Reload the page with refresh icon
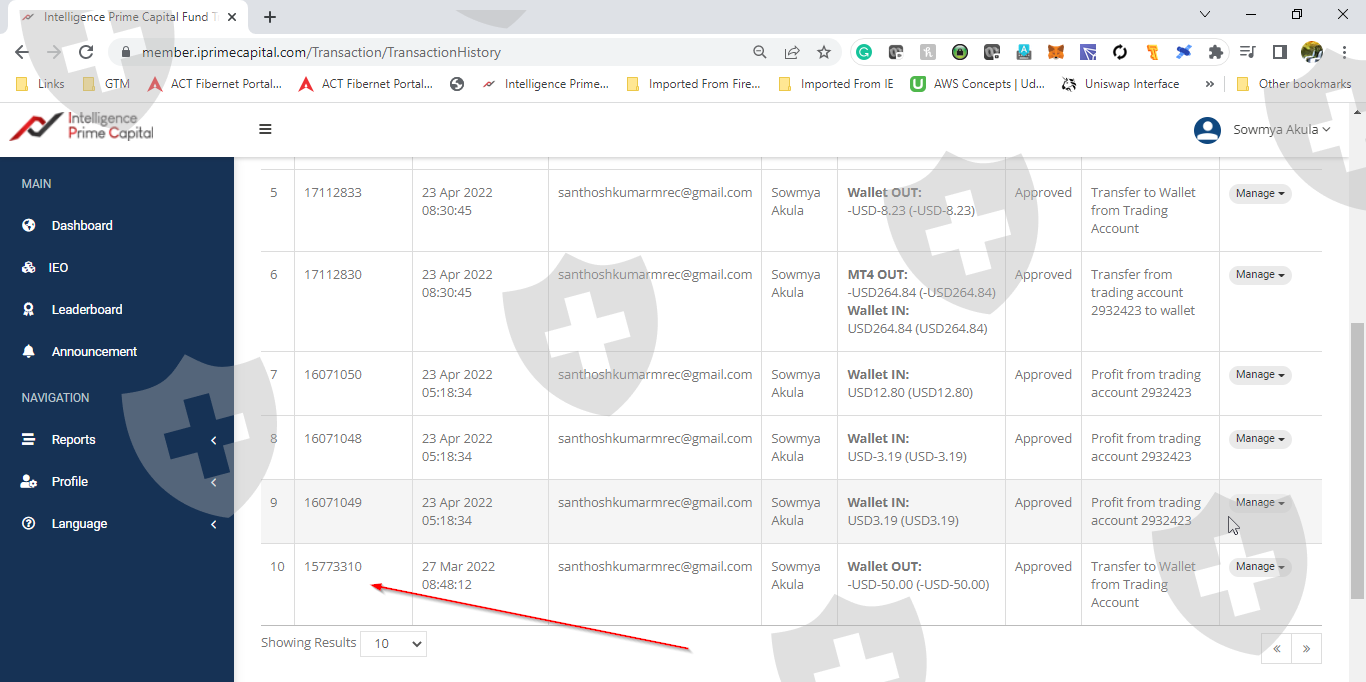 click(86, 52)
